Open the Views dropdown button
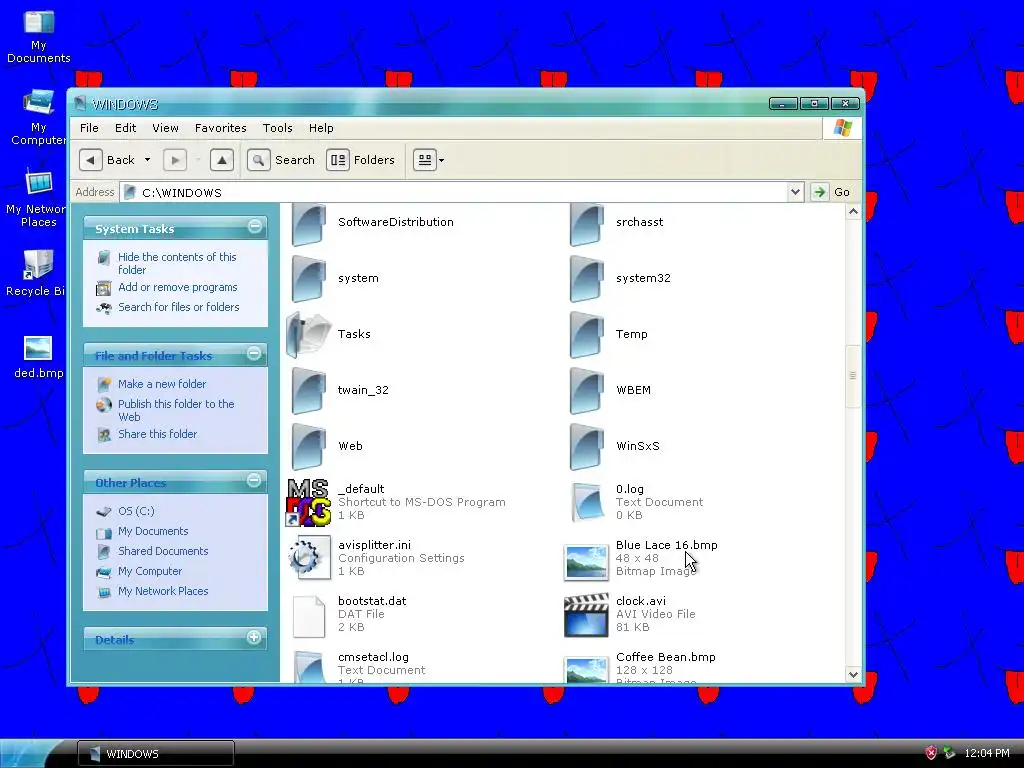Image resolution: width=1024 pixels, height=768 pixels. [429, 160]
